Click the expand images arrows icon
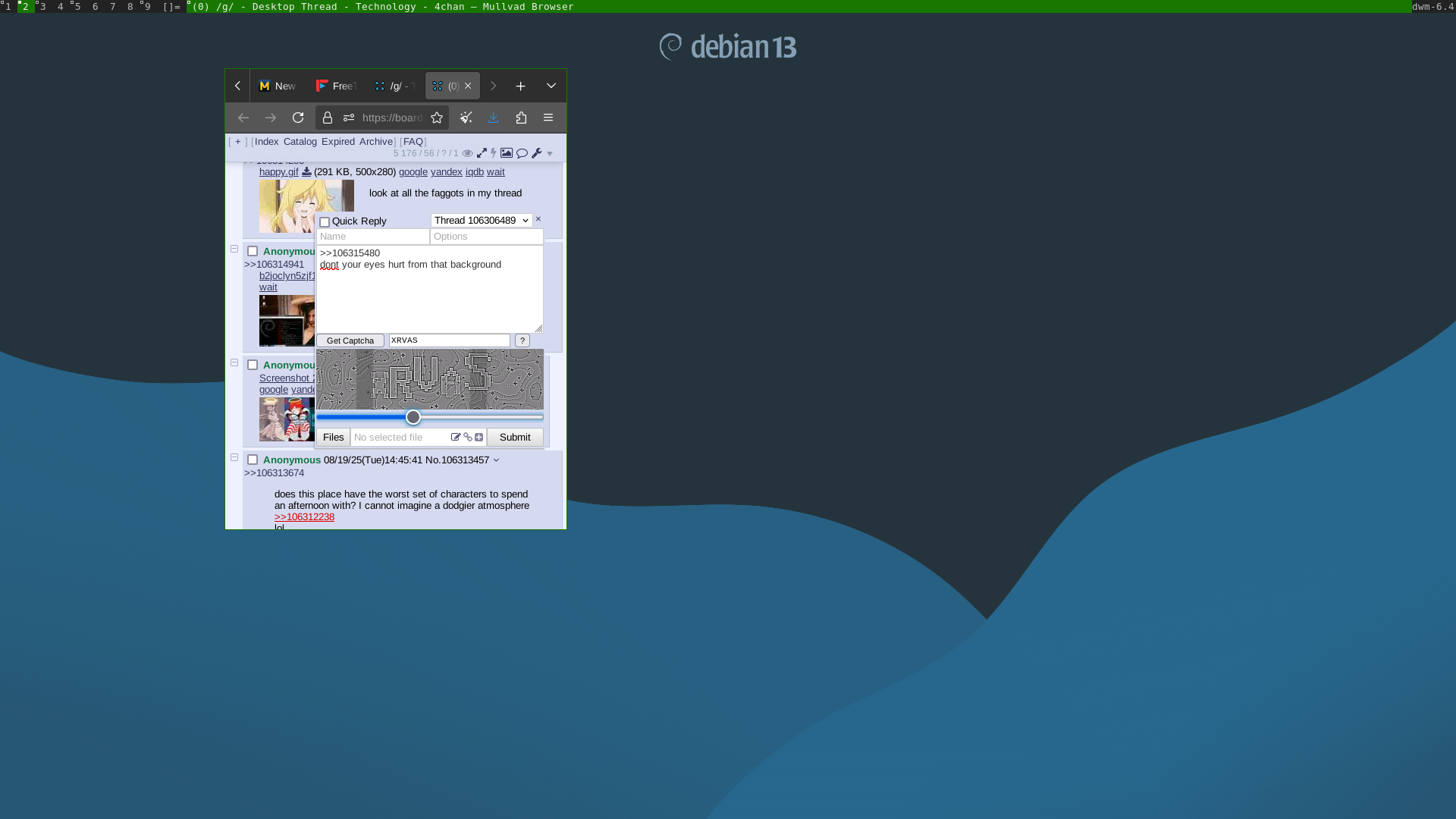The width and height of the screenshot is (1456, 819). click(x=482, y=153)
